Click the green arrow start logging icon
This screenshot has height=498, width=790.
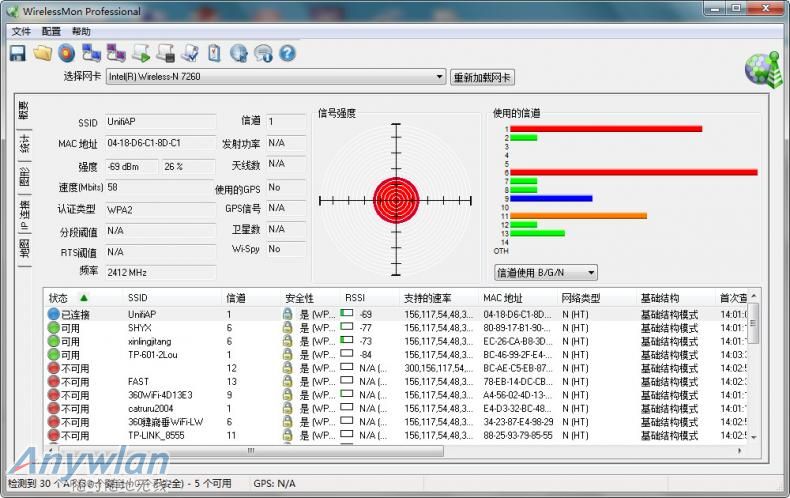141,53
